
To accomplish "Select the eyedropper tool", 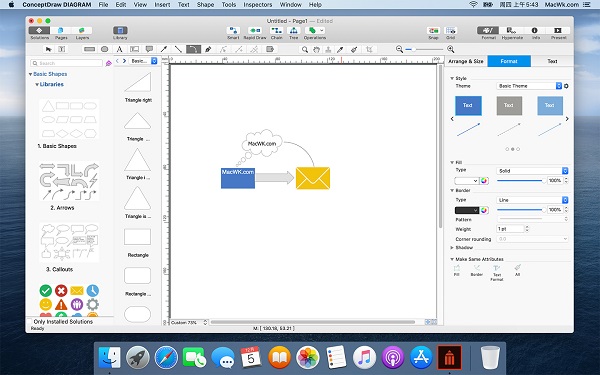I will tap(340, 49).
